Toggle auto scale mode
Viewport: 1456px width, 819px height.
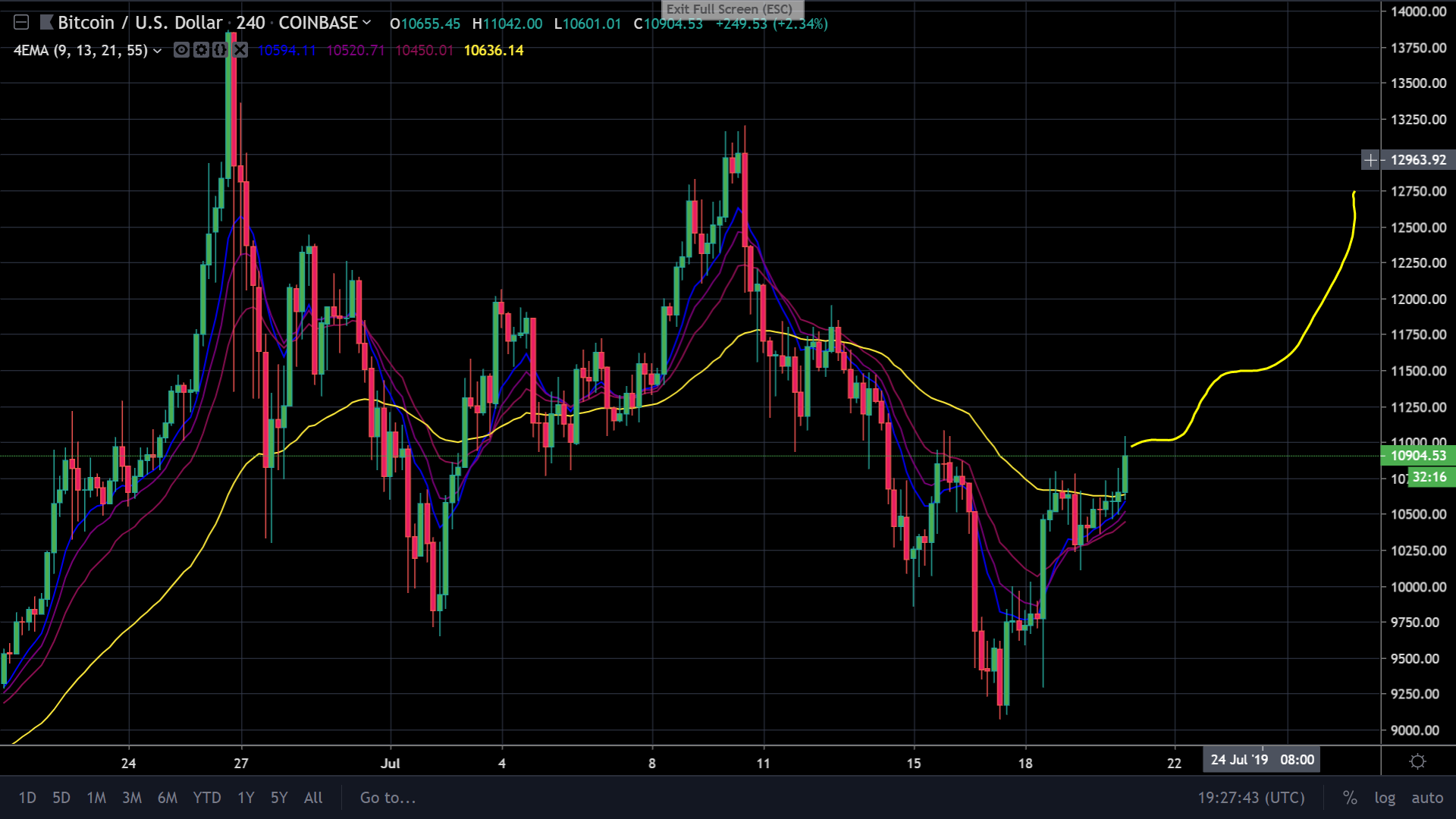(x=1427, y=798)
